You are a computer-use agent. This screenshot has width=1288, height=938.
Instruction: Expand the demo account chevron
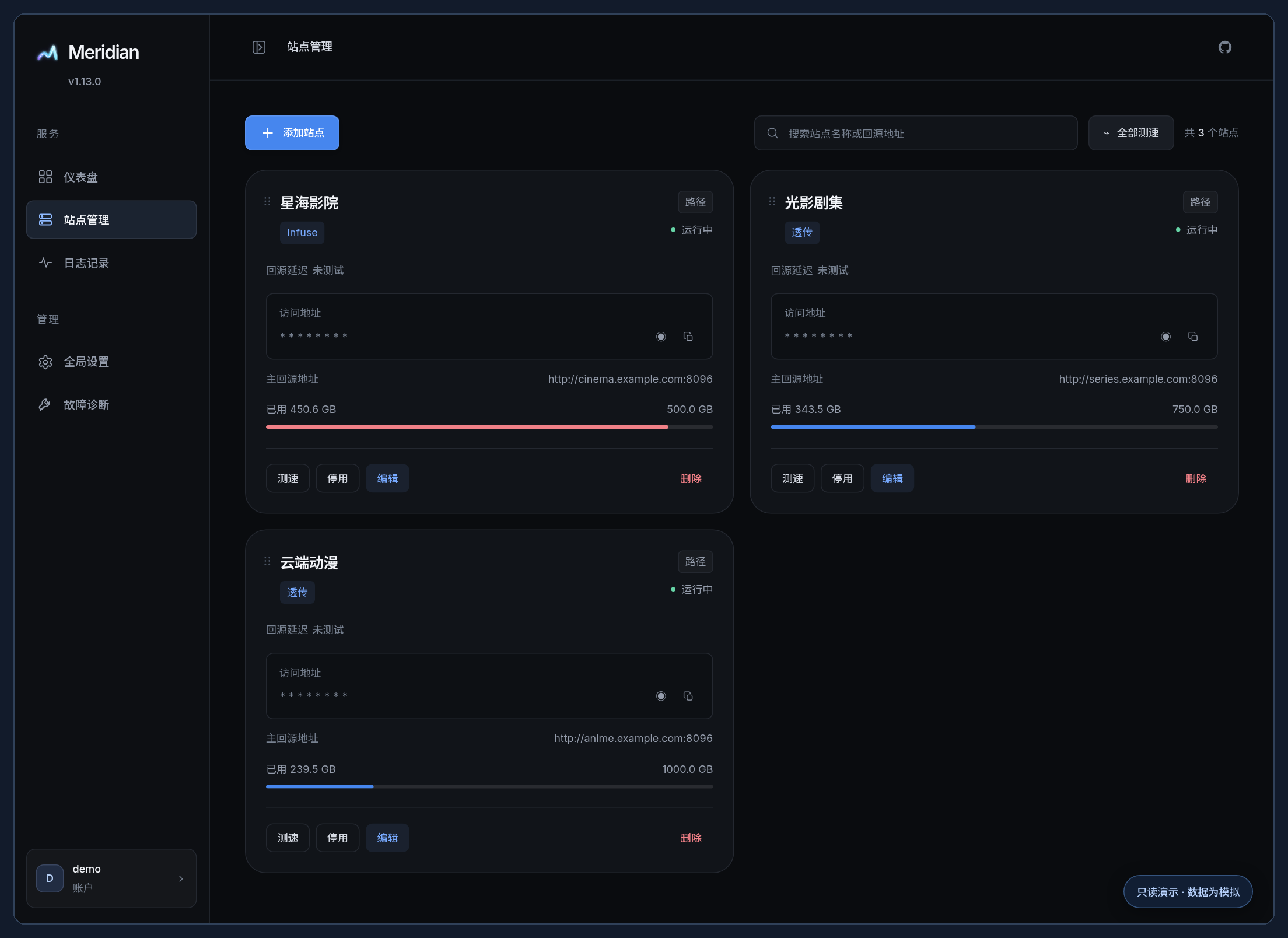coord(181,878)
